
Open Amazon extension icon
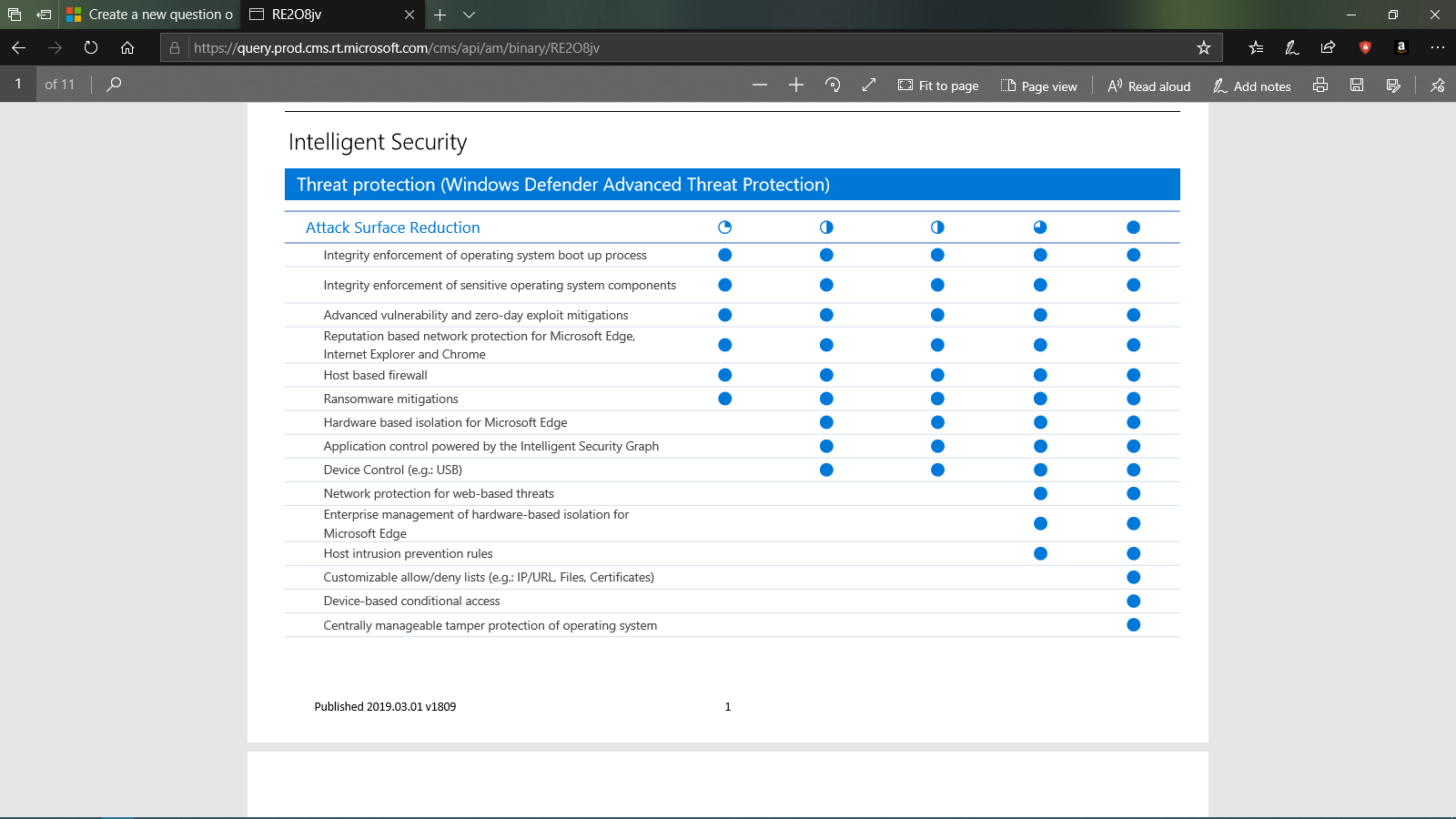point(1401,47)
